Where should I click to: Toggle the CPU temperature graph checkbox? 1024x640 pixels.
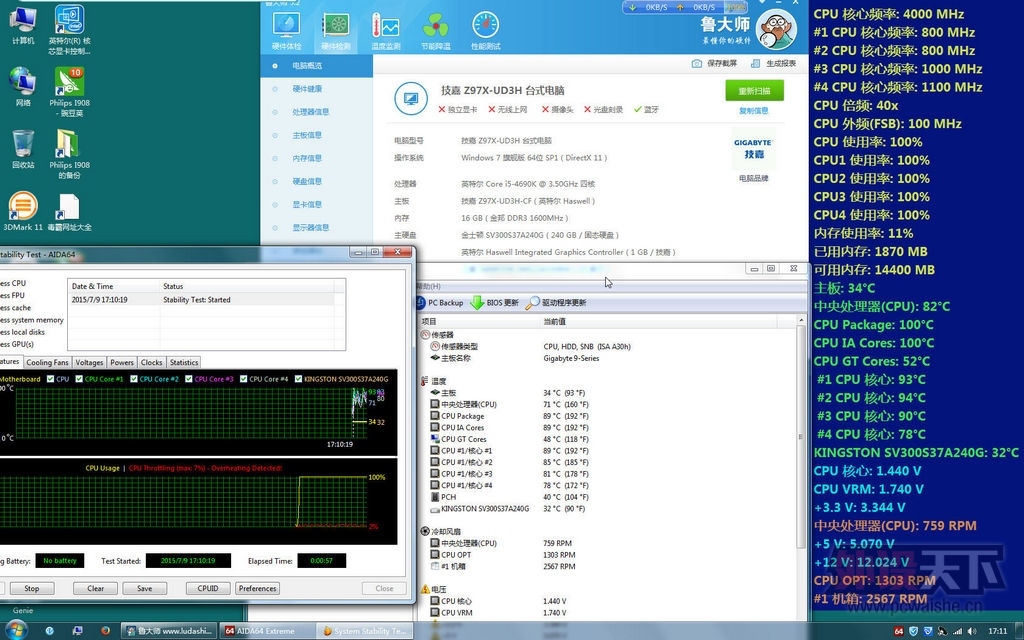(x=50, y=379)
